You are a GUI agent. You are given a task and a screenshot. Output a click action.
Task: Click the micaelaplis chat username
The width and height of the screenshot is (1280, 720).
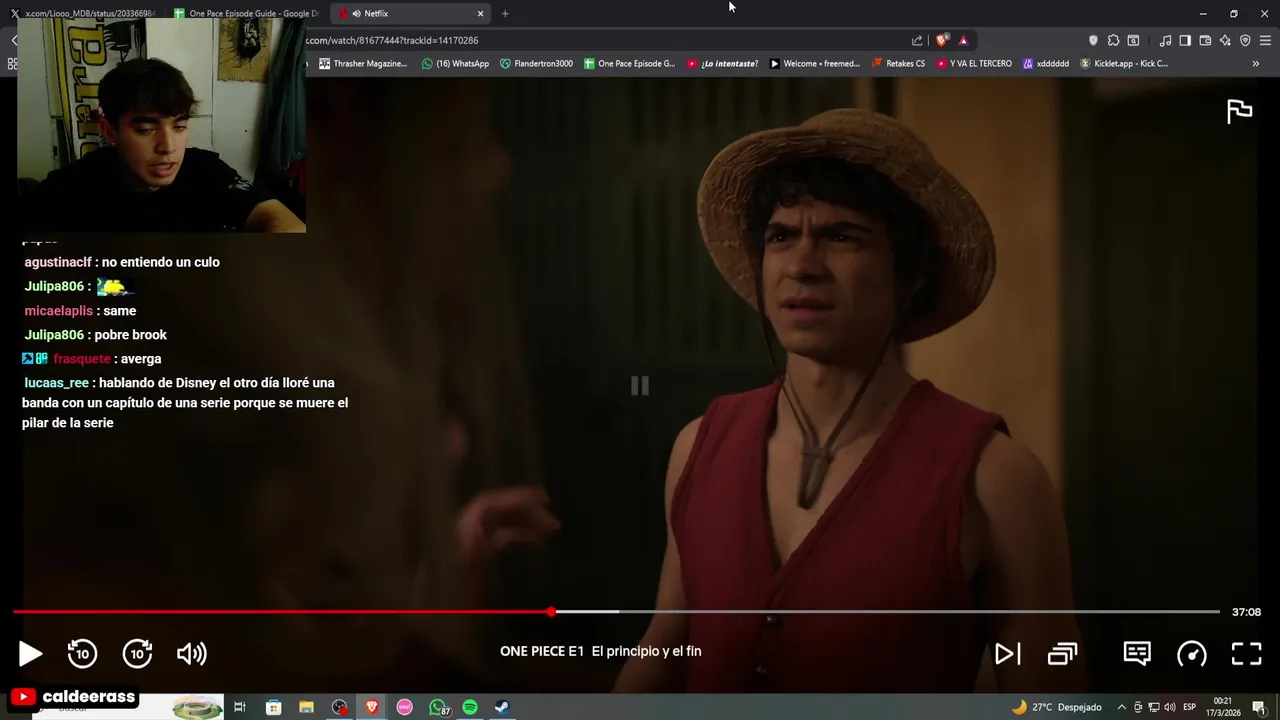click(x=58, y=311)
